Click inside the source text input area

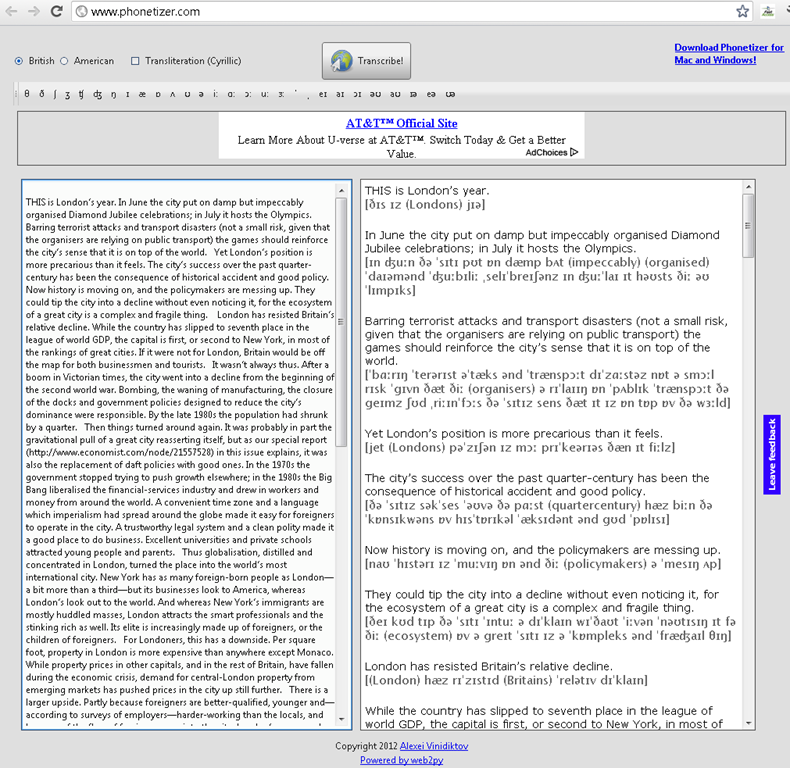(x=178, y=450)
